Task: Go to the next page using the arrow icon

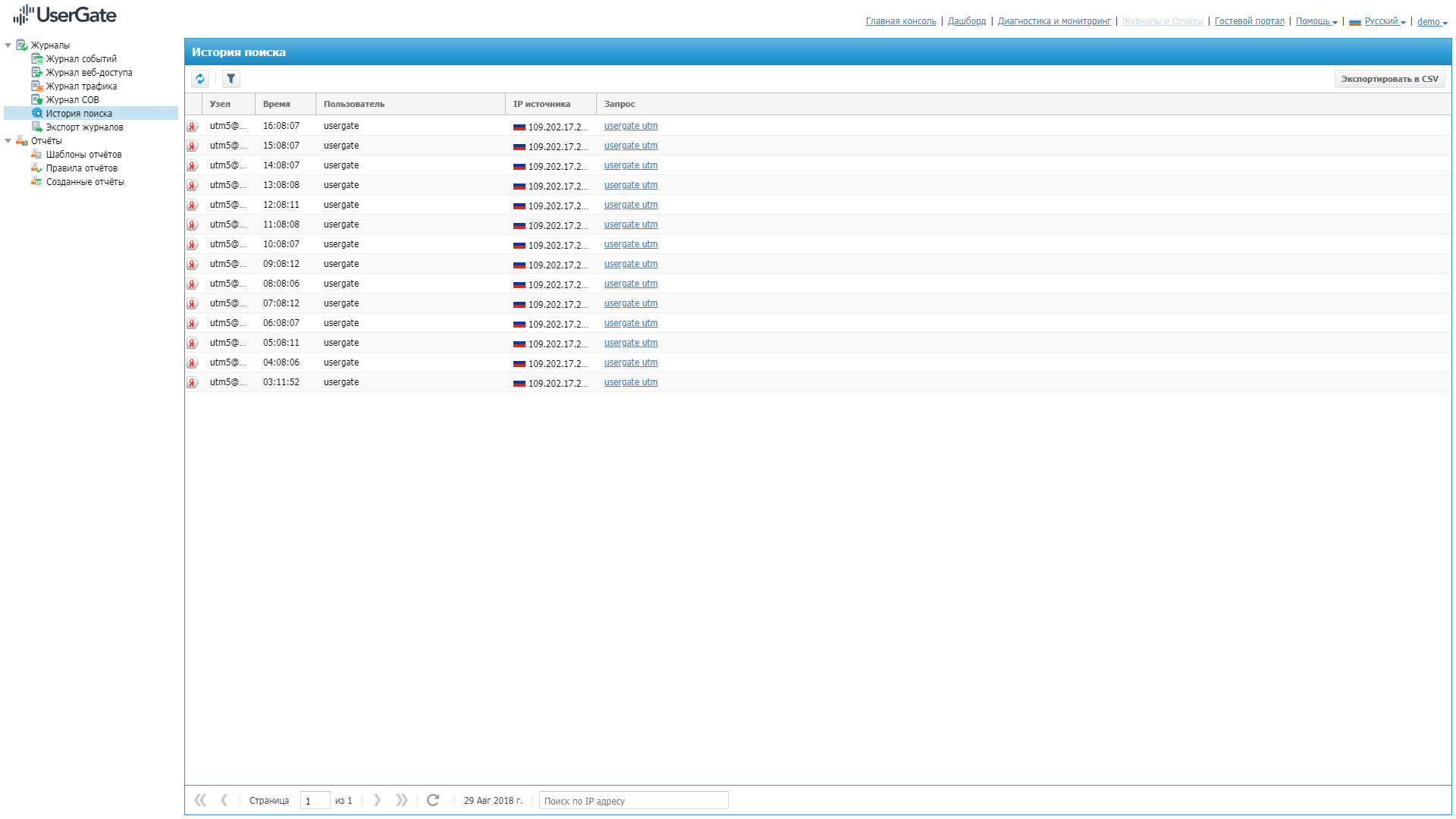Action: 377,800
